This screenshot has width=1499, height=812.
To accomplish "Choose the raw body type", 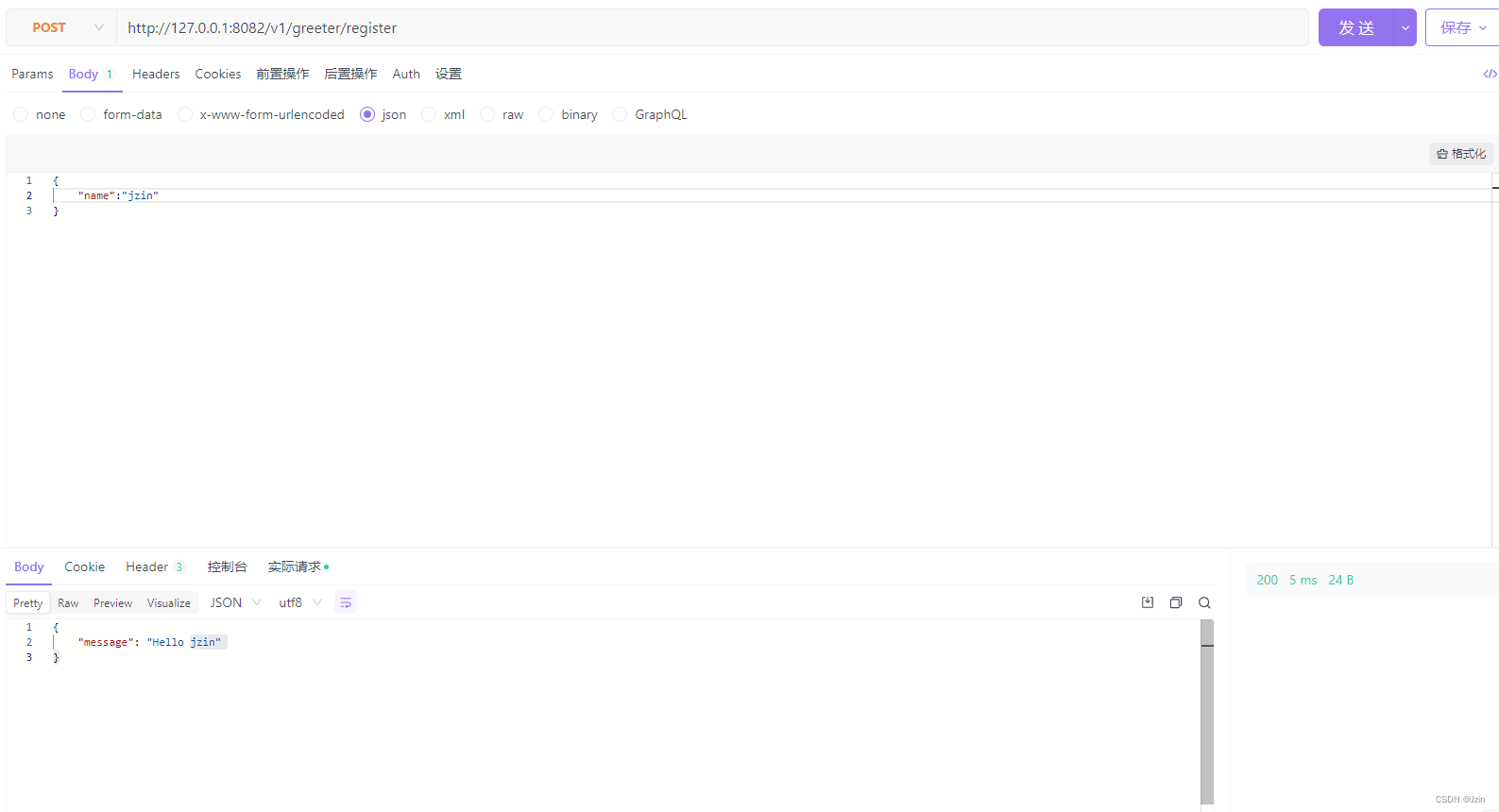I will point(487,114).
